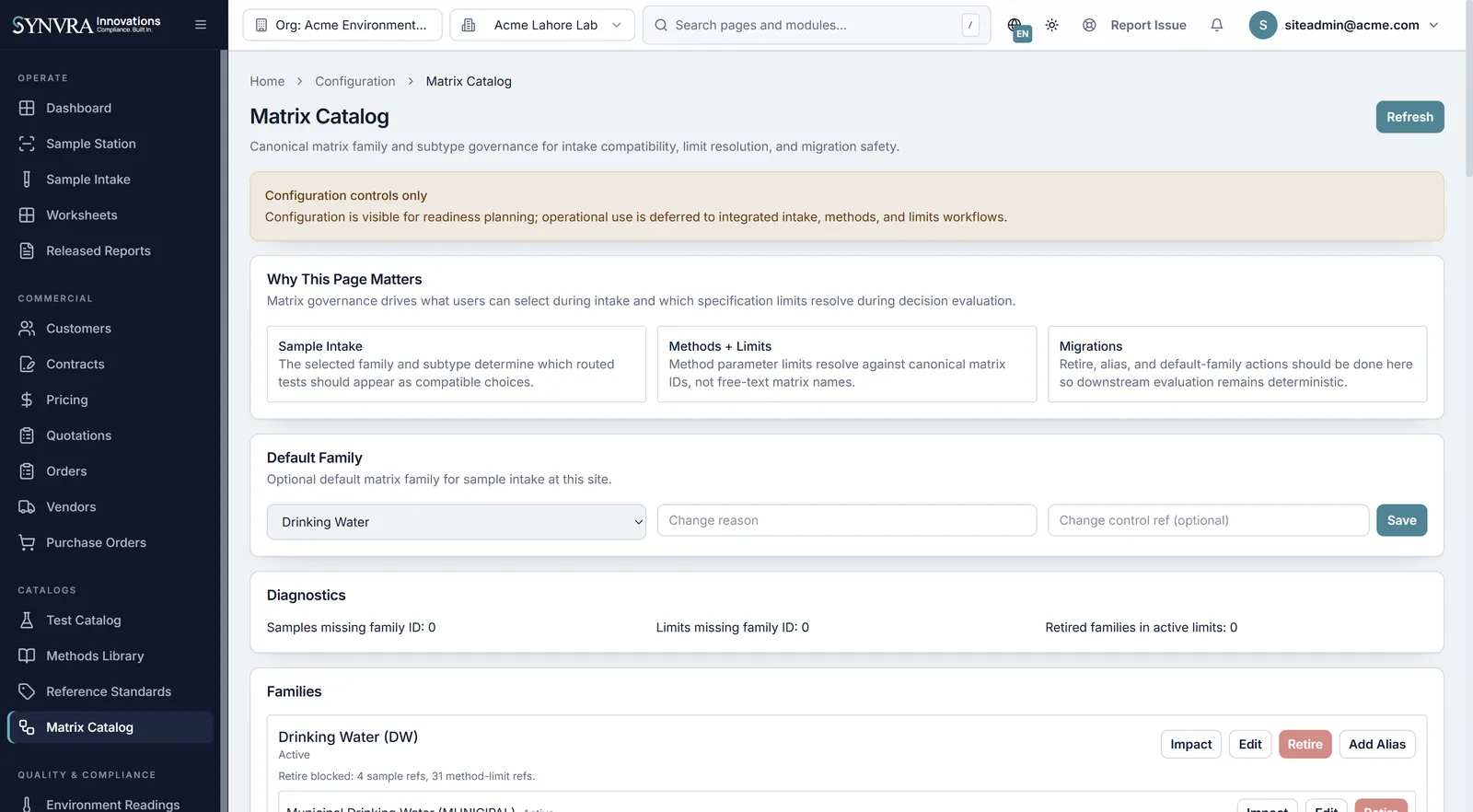This screenshot has width=1473, height=812.
Task: Click the sidebar vertical scrollbar
Action: click(224, 431)
